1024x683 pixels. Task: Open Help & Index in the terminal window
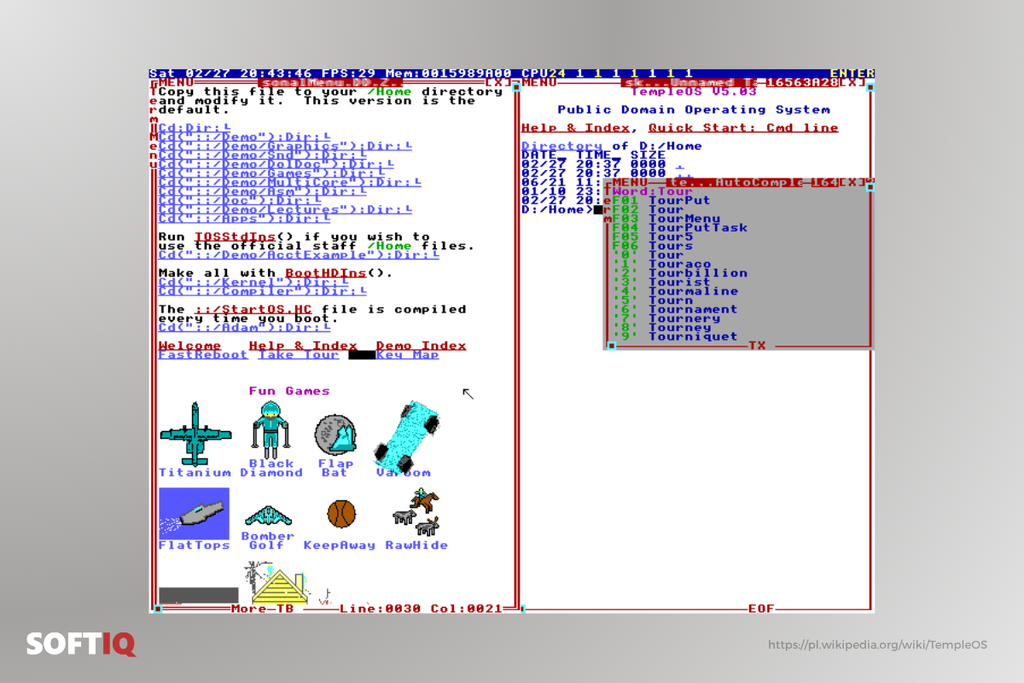(575, 128)
